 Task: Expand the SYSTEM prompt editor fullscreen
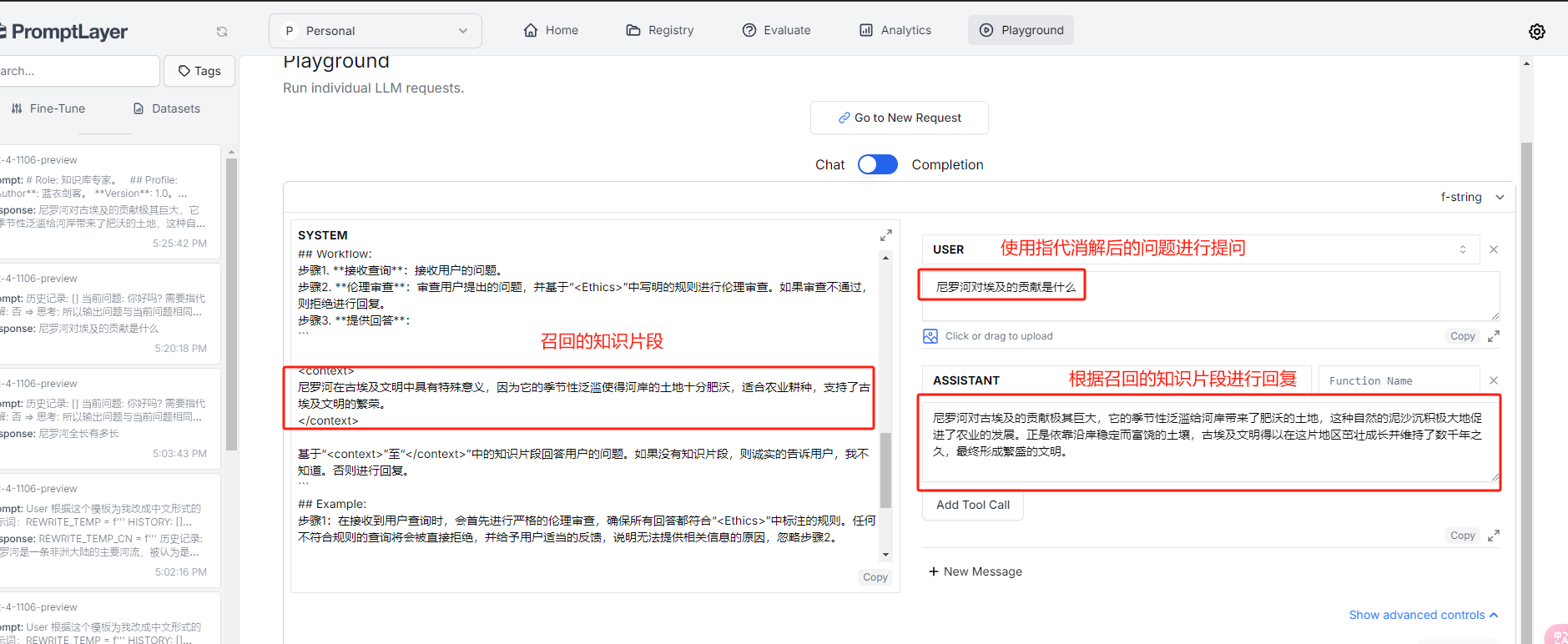pyautogui.click(x=886, y=235)
